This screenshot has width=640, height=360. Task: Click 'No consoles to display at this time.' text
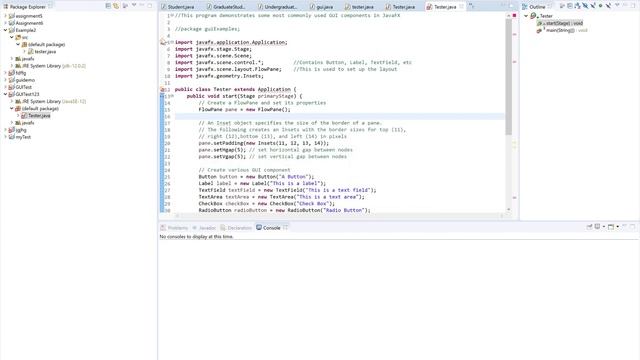coord(196,237)
